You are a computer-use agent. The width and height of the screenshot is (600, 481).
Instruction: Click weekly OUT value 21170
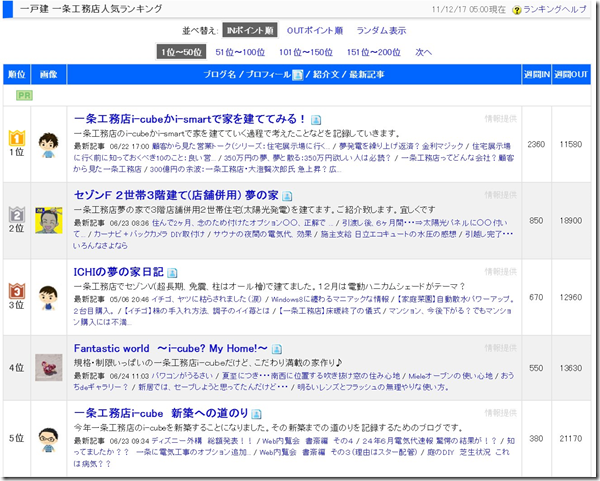pyautogui.click(x=571, y=439)
